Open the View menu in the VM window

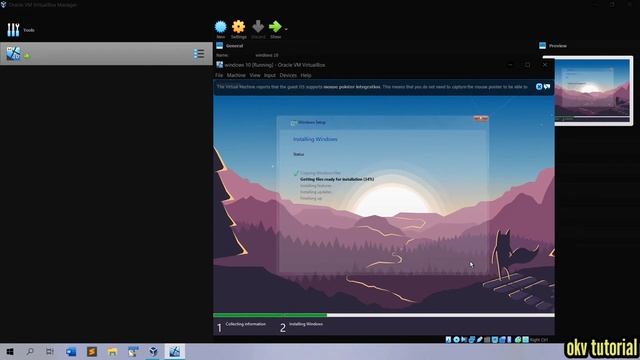(x=255, y=76)
